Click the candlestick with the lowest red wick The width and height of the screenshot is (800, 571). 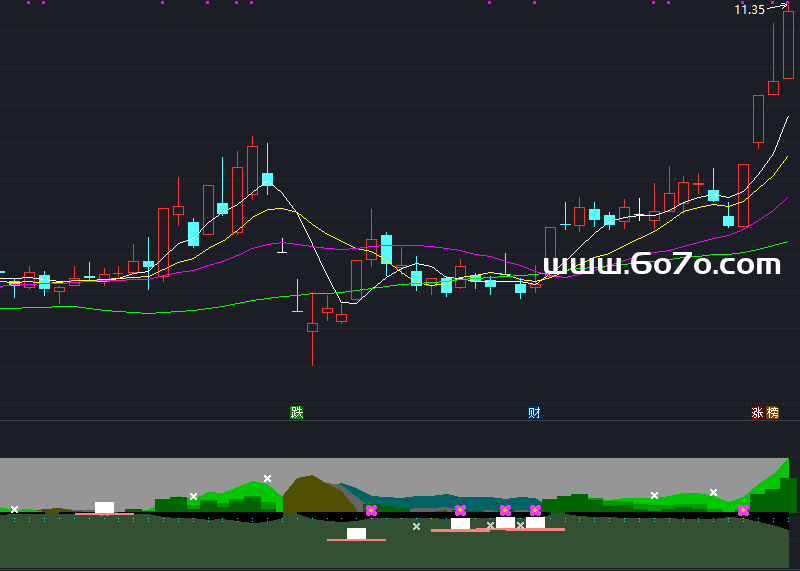click(x=312, y=328)
